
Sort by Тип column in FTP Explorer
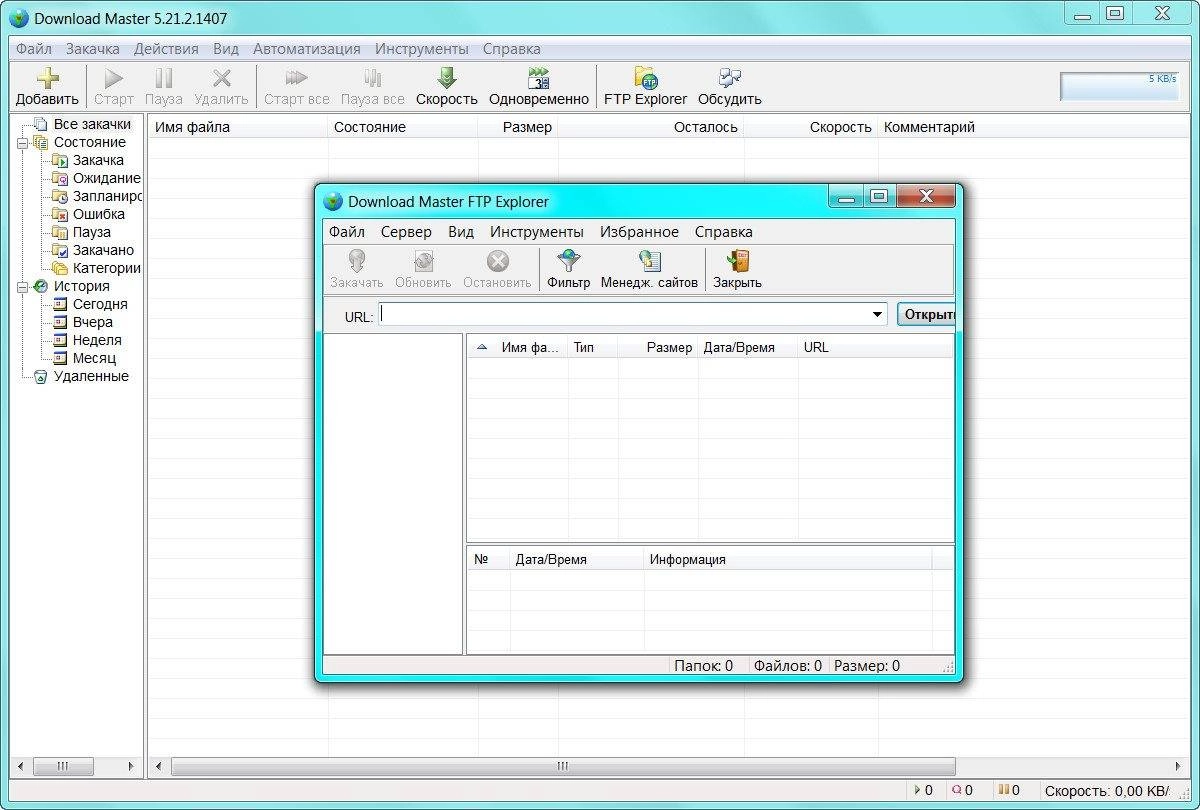593,347
